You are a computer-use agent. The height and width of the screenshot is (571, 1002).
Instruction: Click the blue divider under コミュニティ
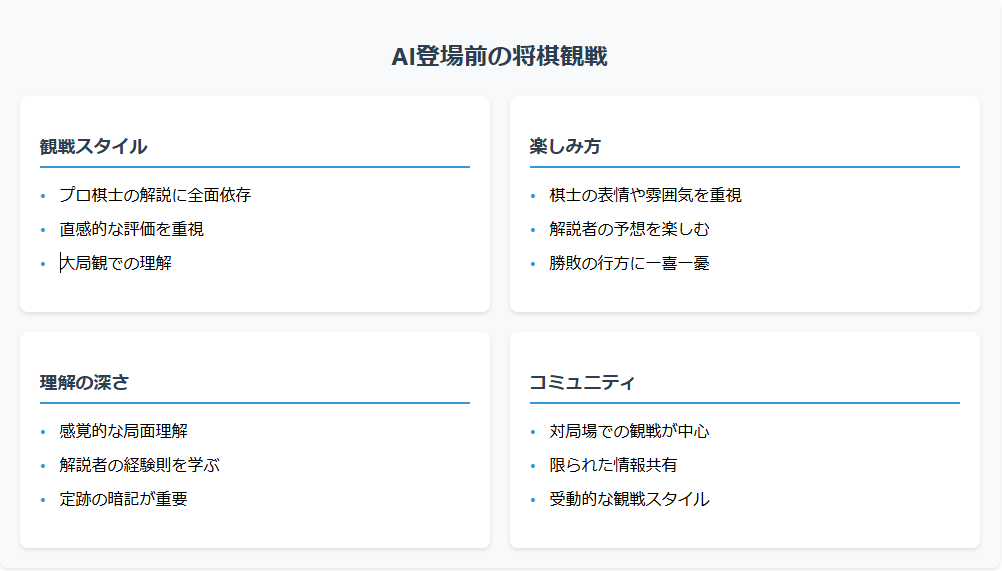pyautogui.click(x=744, y=403)
